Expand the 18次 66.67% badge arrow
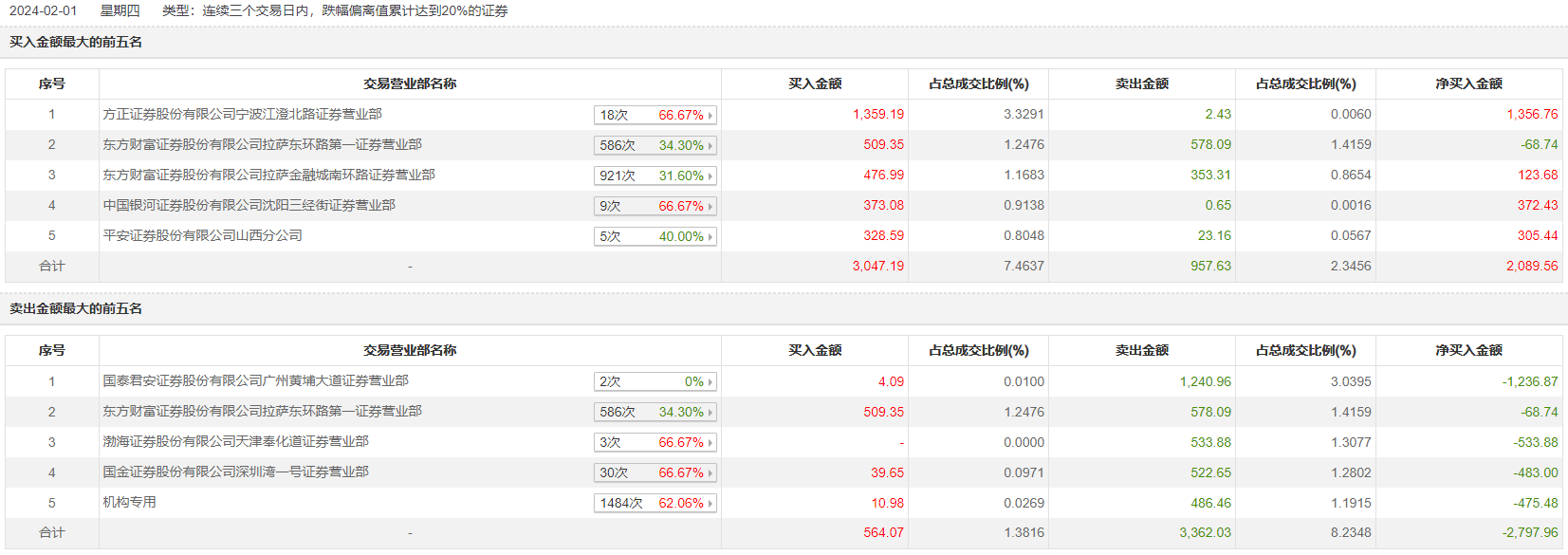The image size is (1568, 555). 710,116
